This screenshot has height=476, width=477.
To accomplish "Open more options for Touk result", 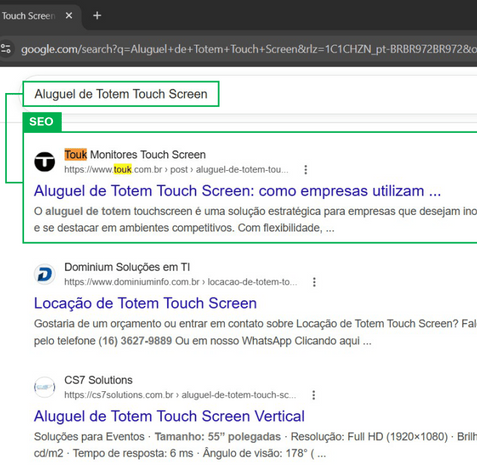I will coord(306,170).
